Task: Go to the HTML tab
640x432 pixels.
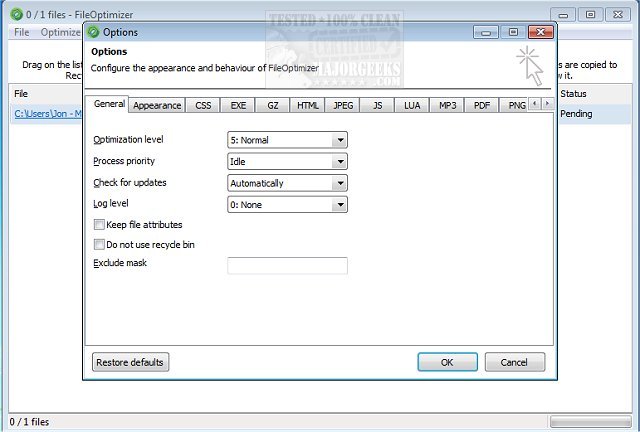Action: click(x=307, y=105)
